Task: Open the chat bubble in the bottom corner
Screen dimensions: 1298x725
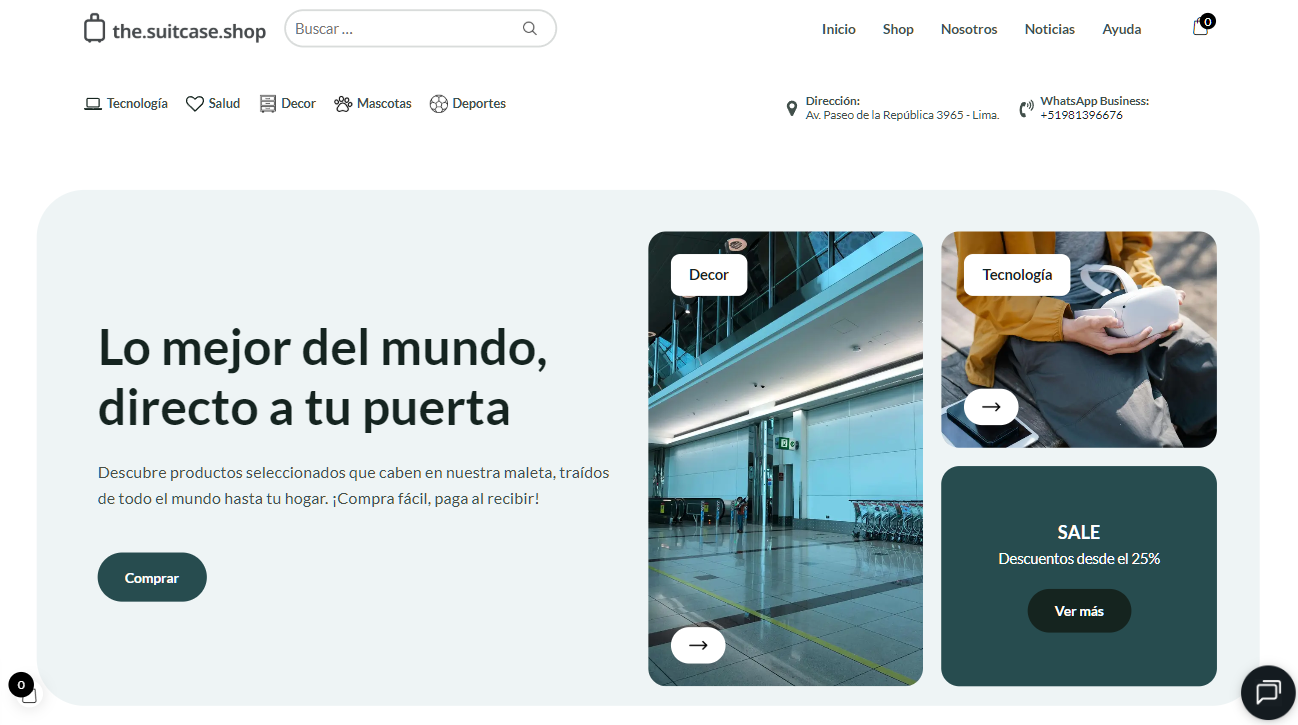Action: (1268, 692)
